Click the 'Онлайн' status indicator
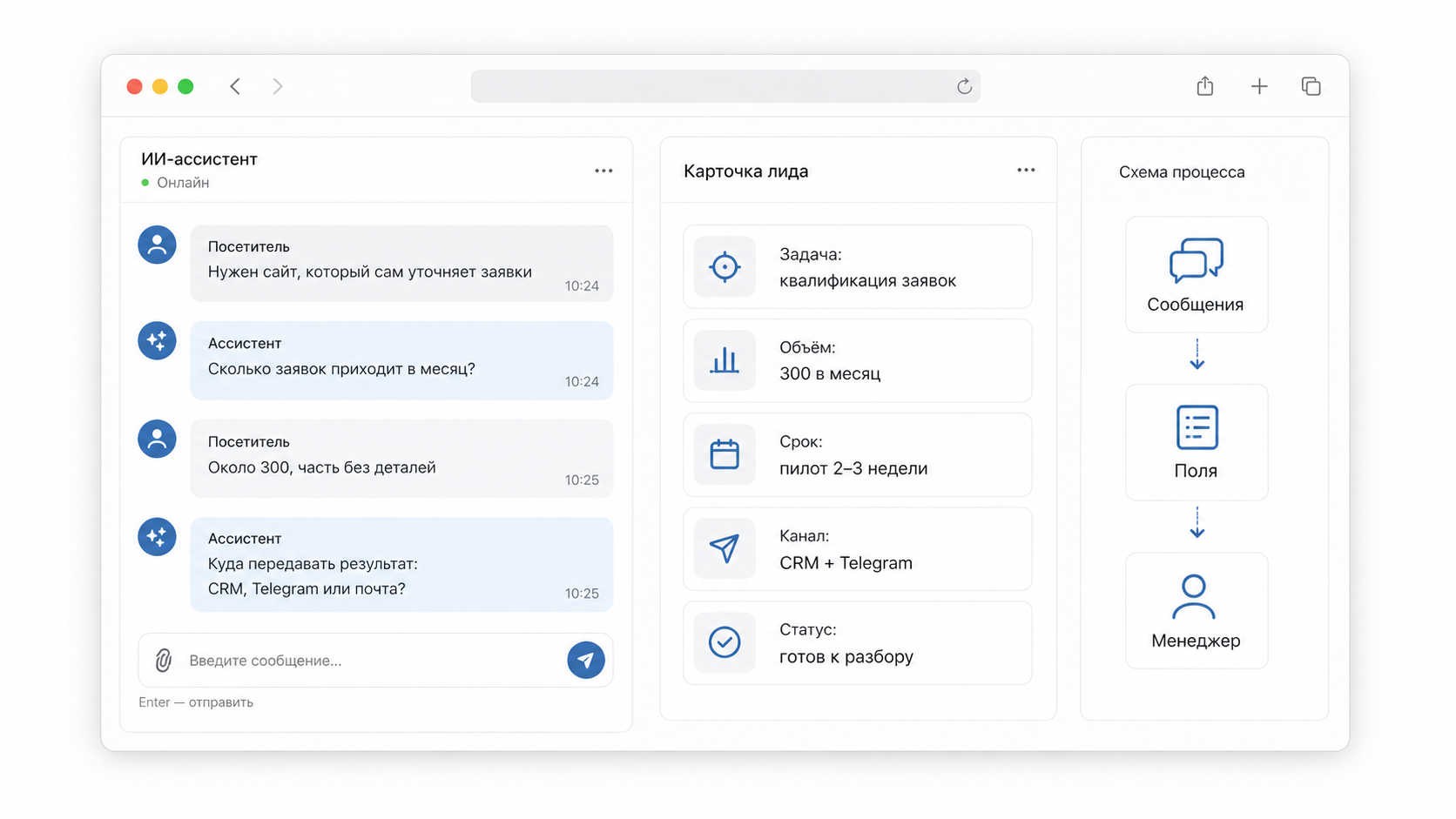1456x819 pixels. [175, 183]
